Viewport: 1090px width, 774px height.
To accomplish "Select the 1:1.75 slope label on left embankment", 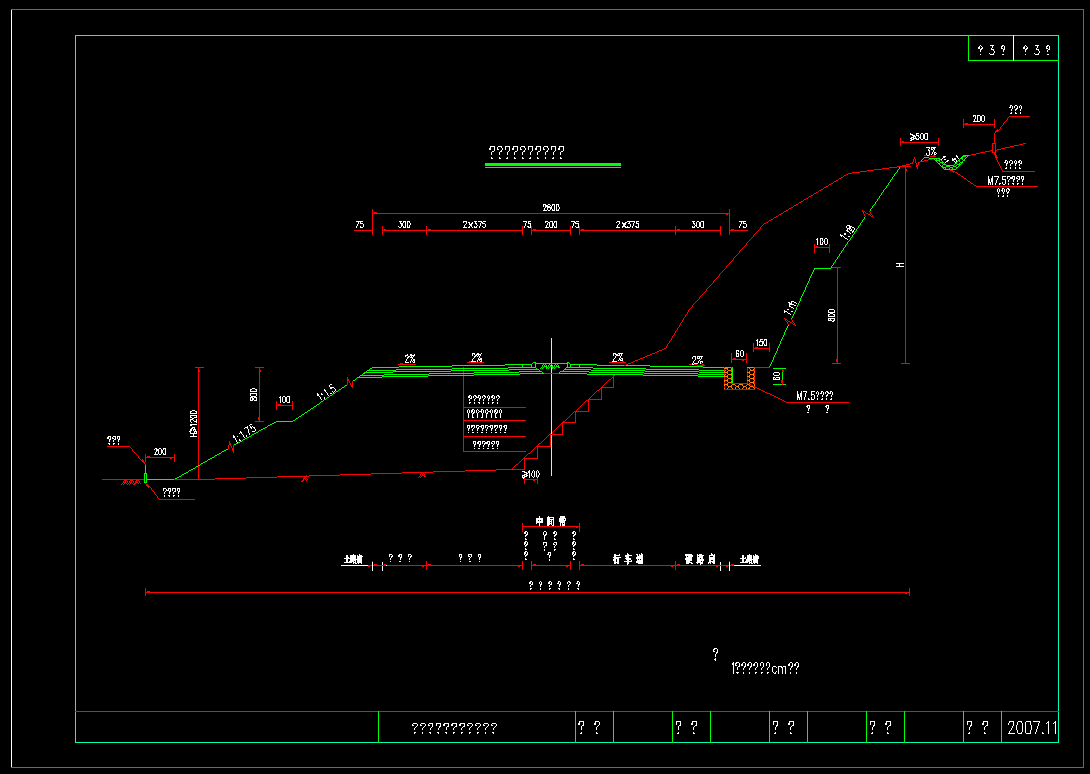I will point(244,434).
